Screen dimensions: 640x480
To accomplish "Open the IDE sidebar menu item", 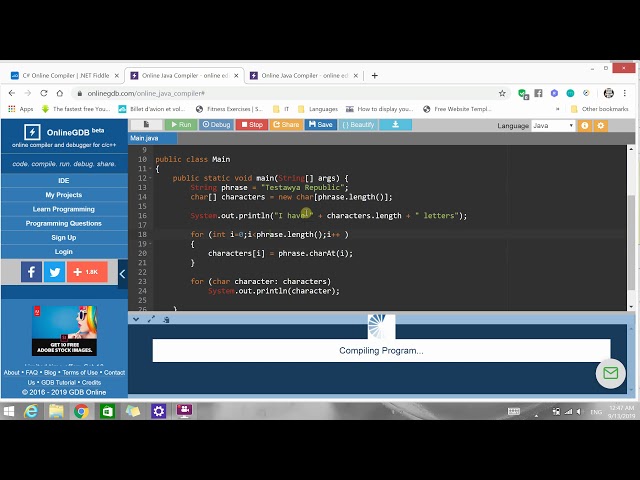I will (x=64, y=180).
